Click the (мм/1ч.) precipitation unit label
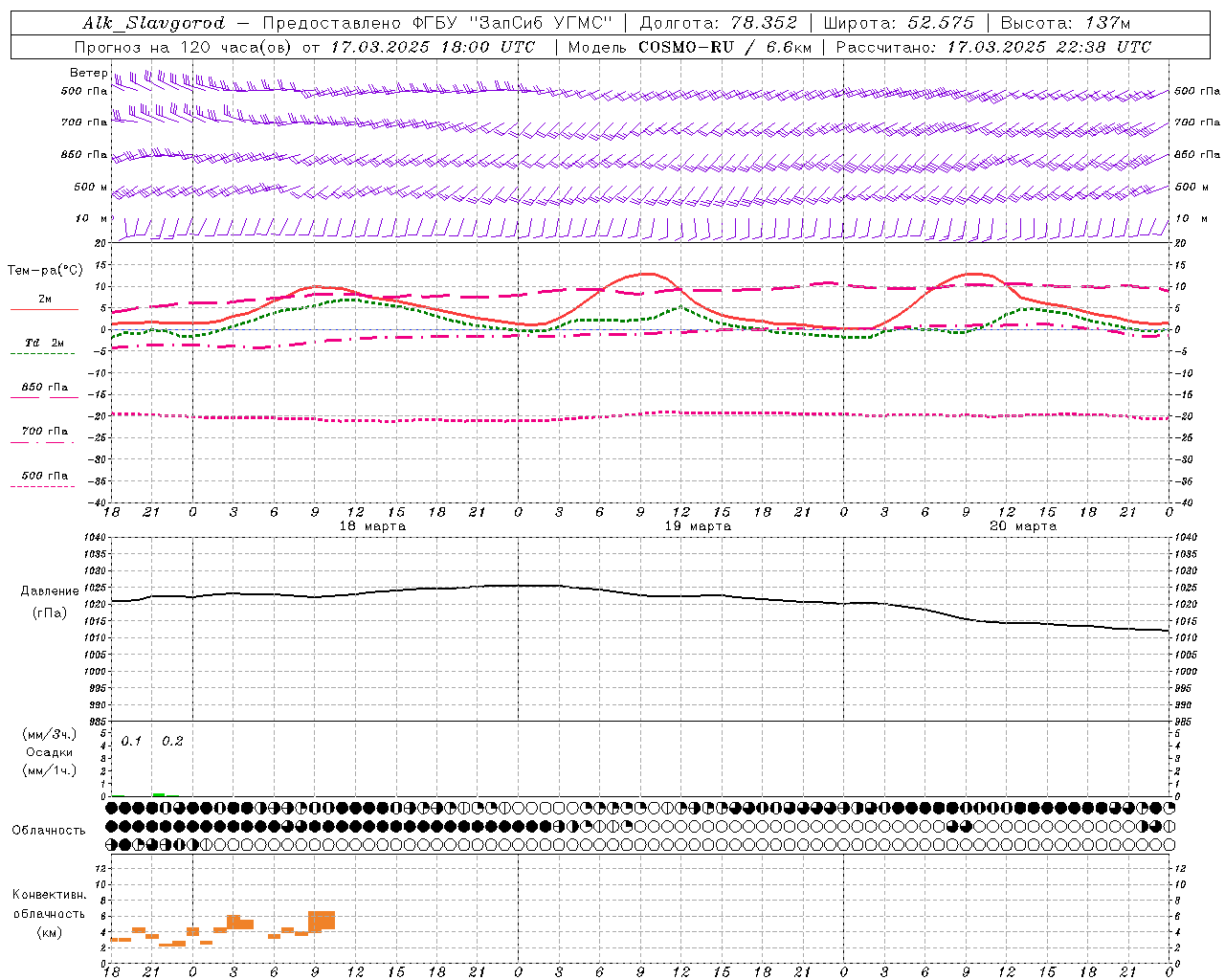This screenshot has width=1225, height=980. click(x=50, y=770)
